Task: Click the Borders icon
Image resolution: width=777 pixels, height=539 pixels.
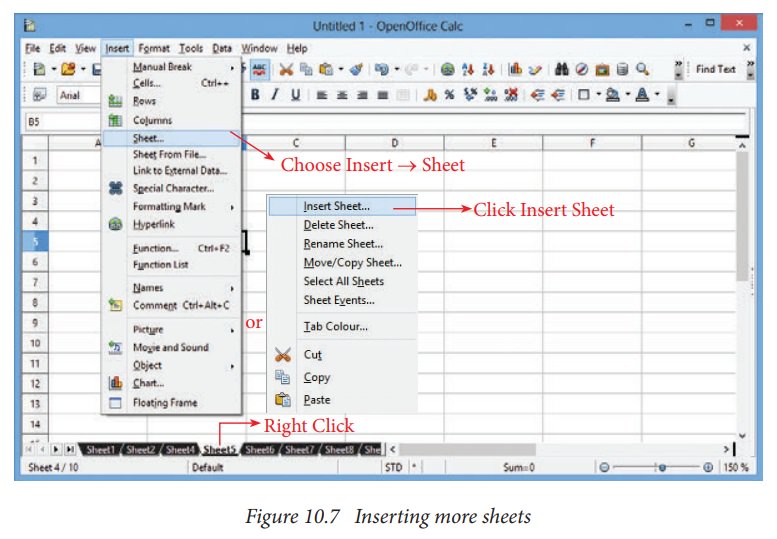Action: click(x=584, y=95)
